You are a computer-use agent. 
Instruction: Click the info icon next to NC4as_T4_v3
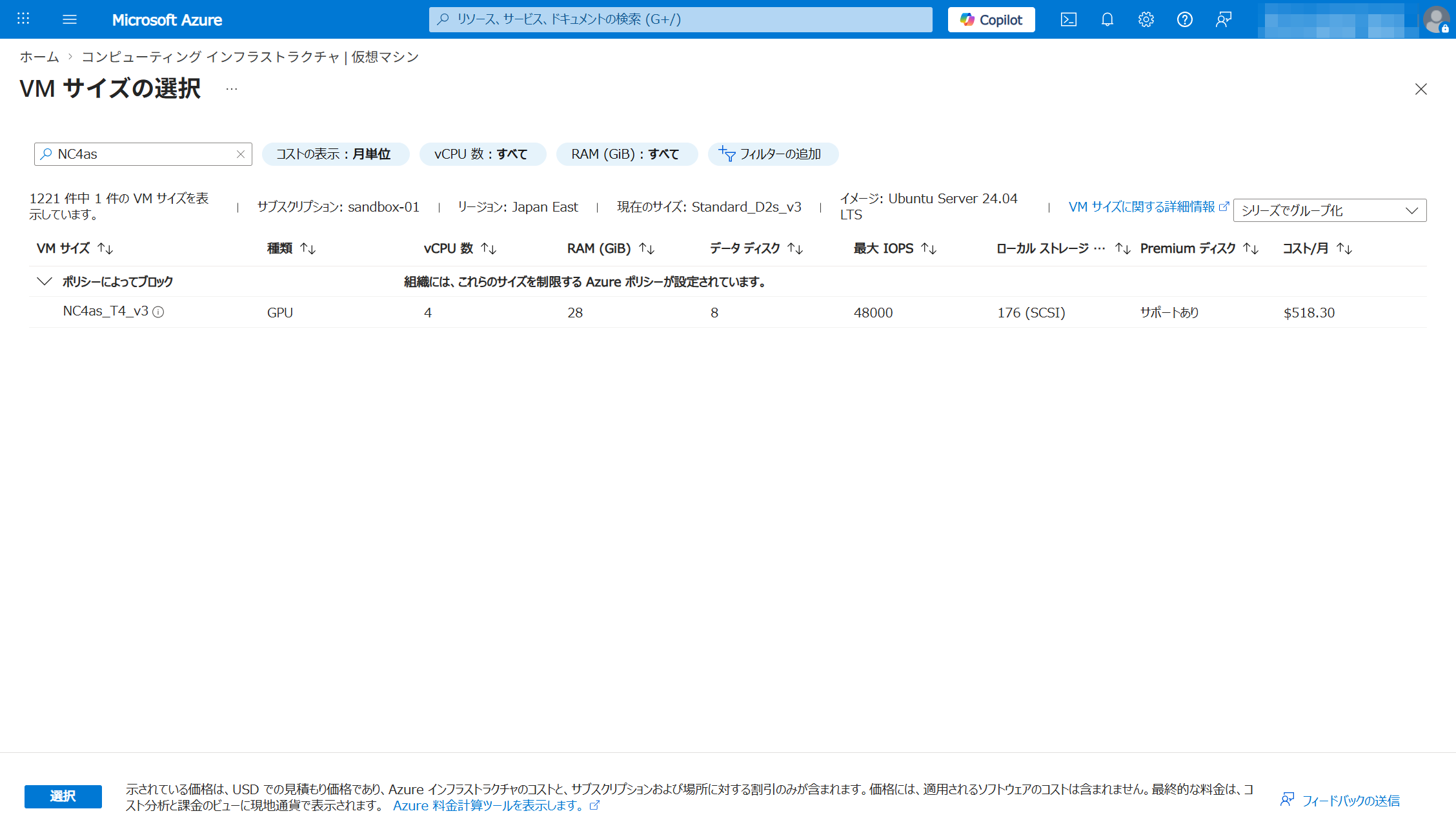tap(158, 312)
